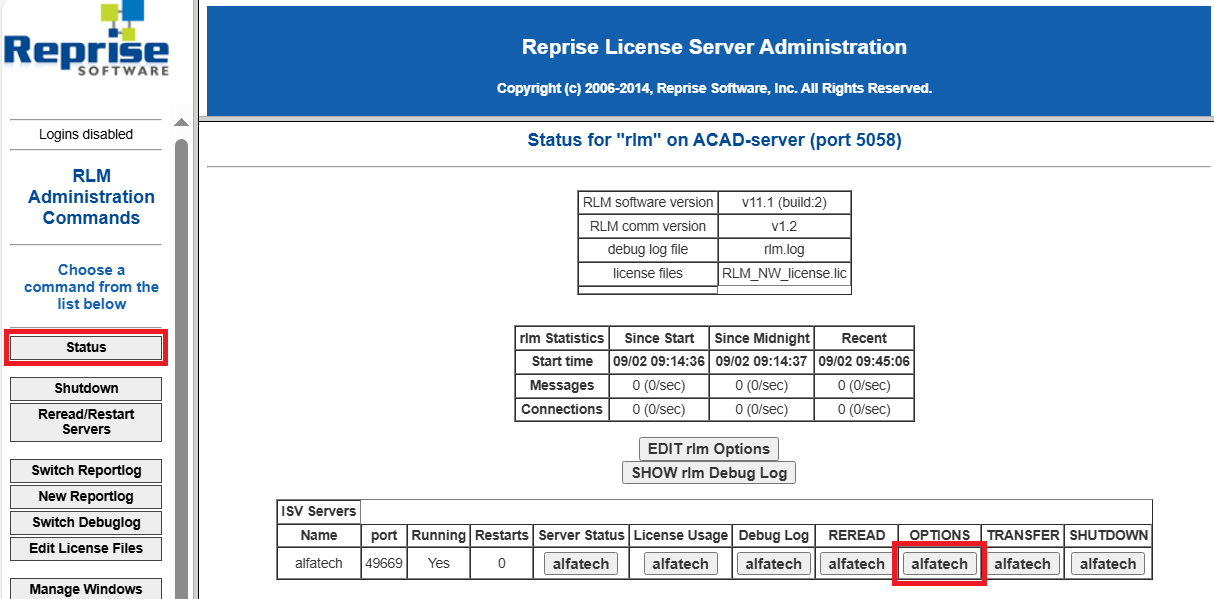Open alfatech OPTIONS

[x=940, y=564]
